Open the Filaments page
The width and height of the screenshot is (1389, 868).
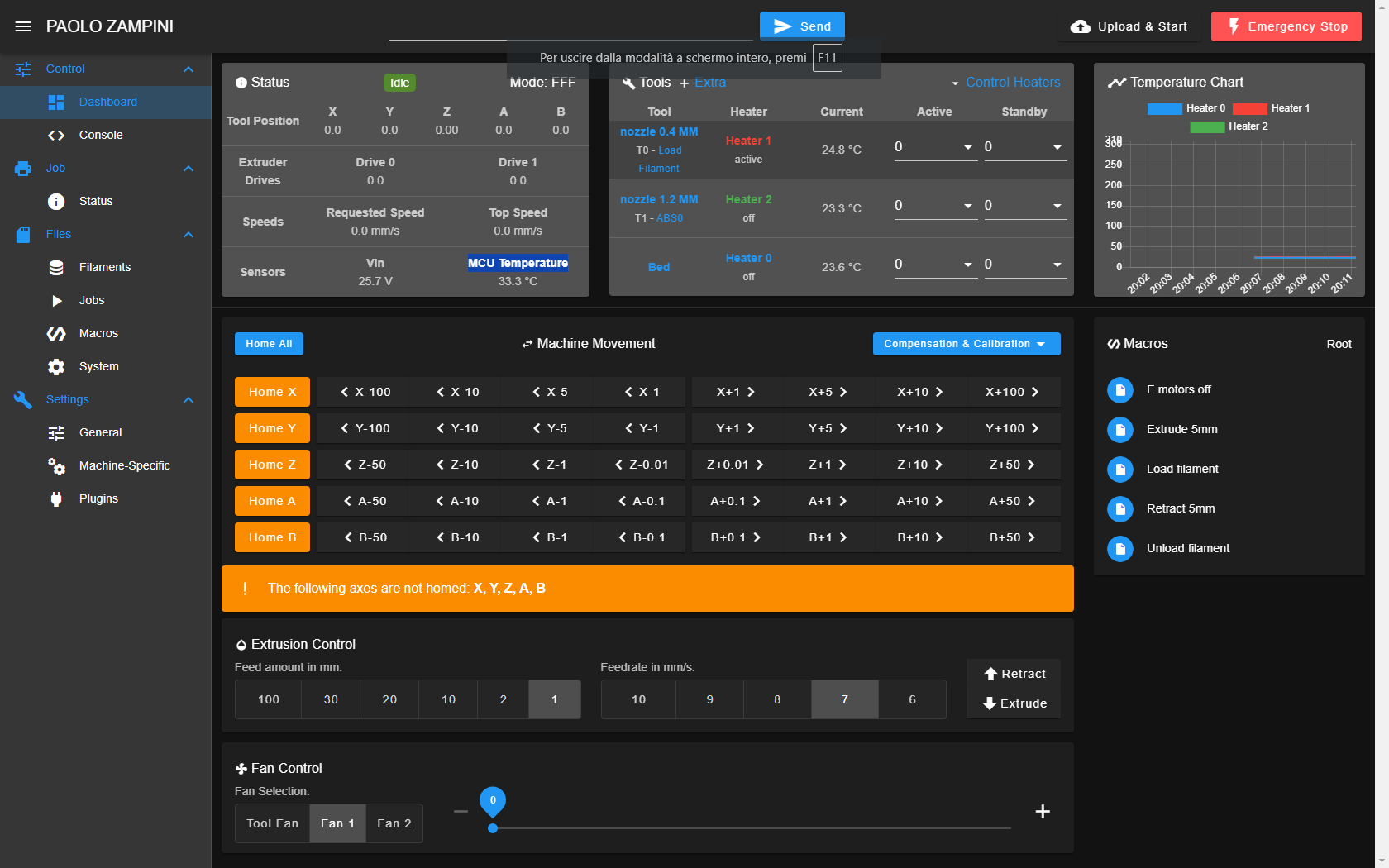coord(106,268)
